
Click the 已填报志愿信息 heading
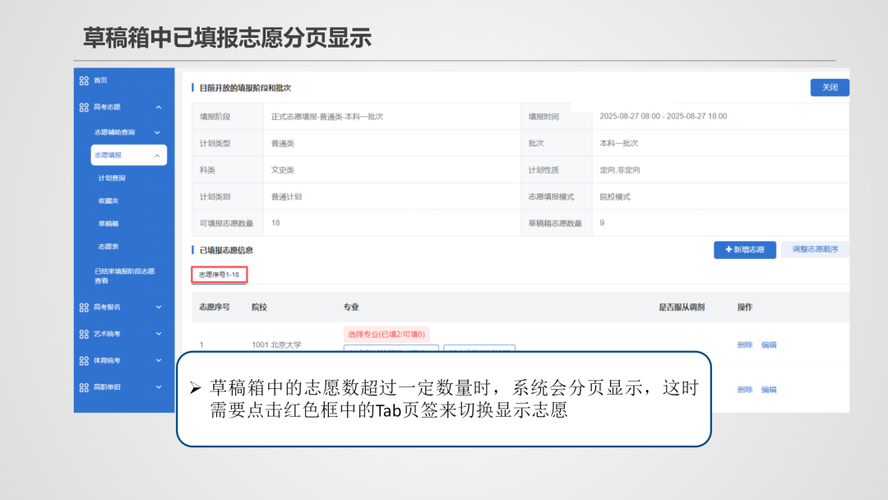coord(226,250)
